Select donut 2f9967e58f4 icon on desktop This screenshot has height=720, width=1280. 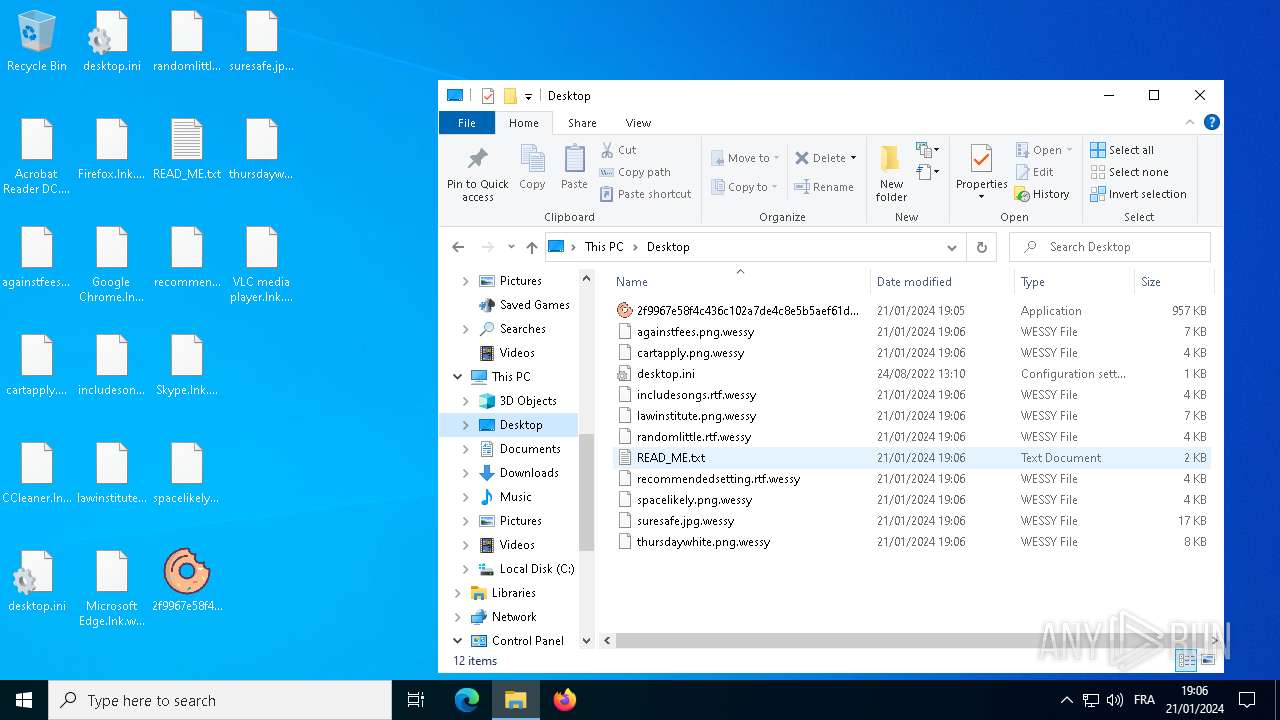[x=187, y=581]
